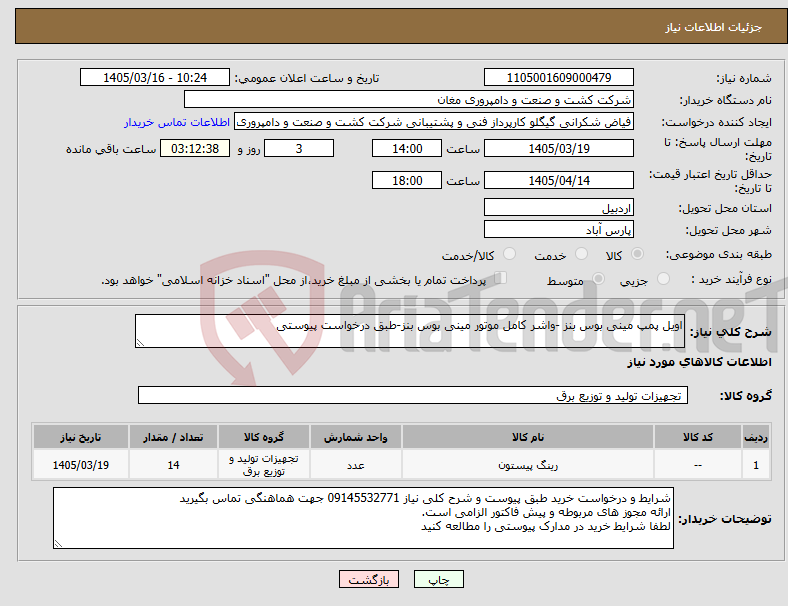Click the requester field فیاض شکرانی گیگلو
788x606 pixels.
point(434,122)
